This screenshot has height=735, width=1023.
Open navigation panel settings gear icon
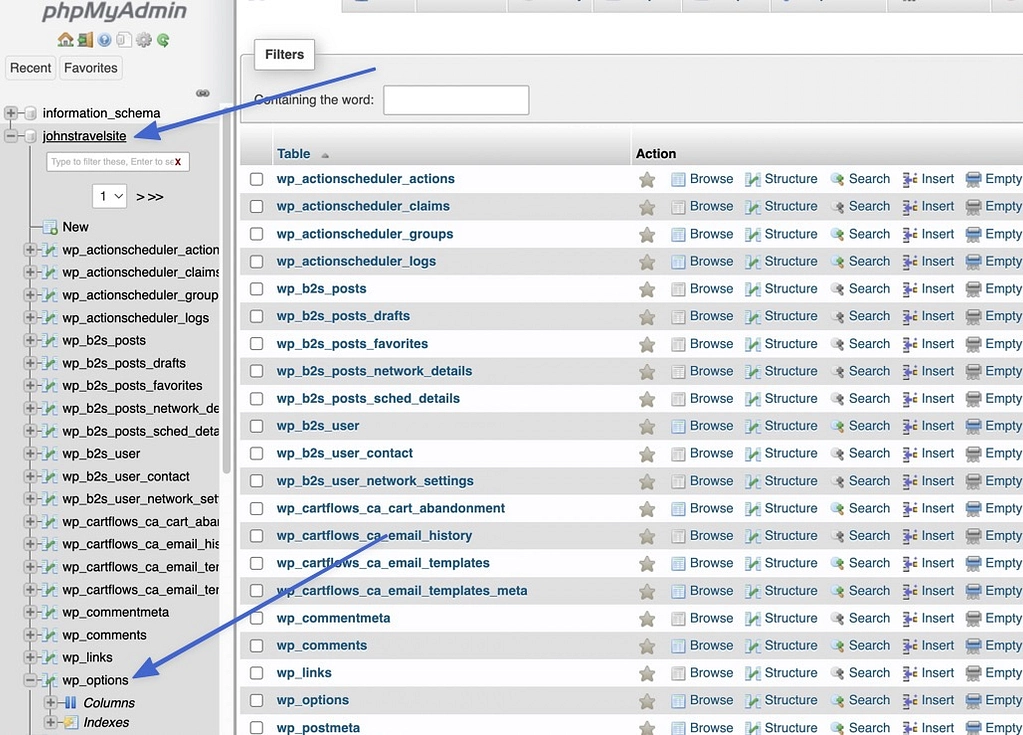(x=144, y=40)
